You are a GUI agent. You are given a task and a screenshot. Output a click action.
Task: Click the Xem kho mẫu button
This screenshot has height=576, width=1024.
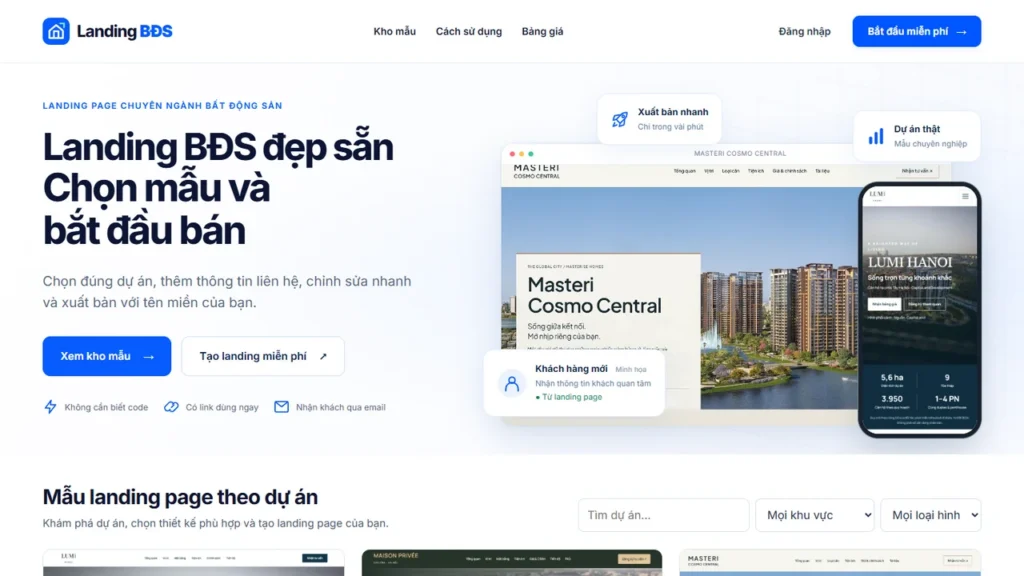pos(107,356)
